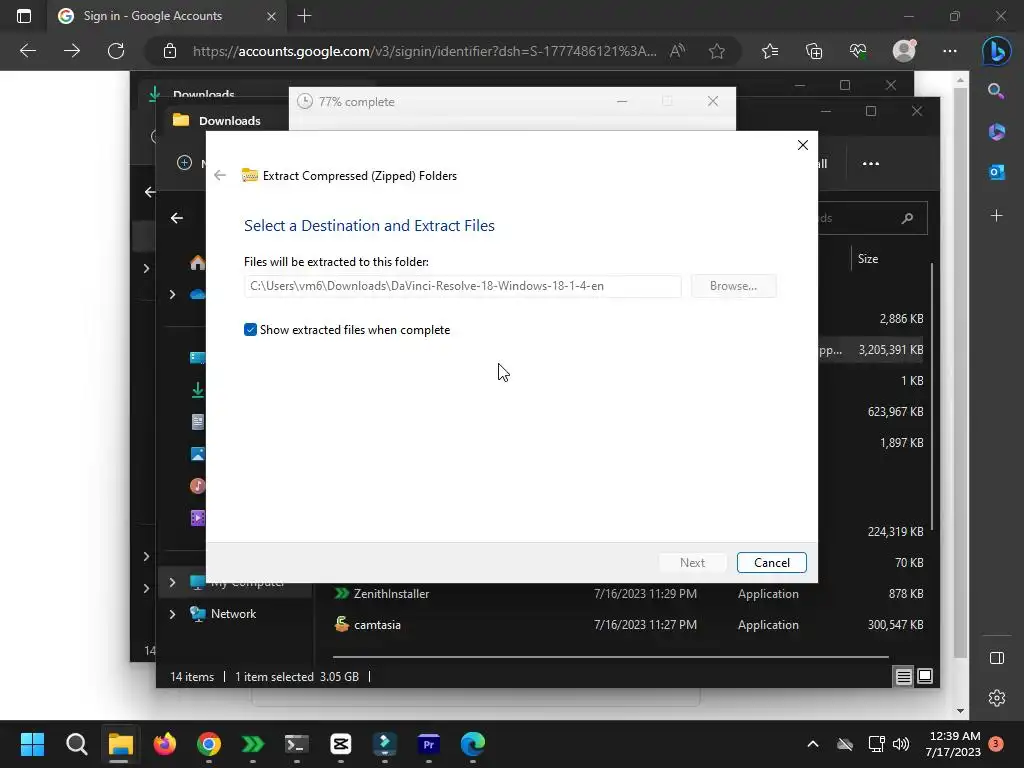
Task: Open Edge Settings and more menu
Action: coord(950,51)
